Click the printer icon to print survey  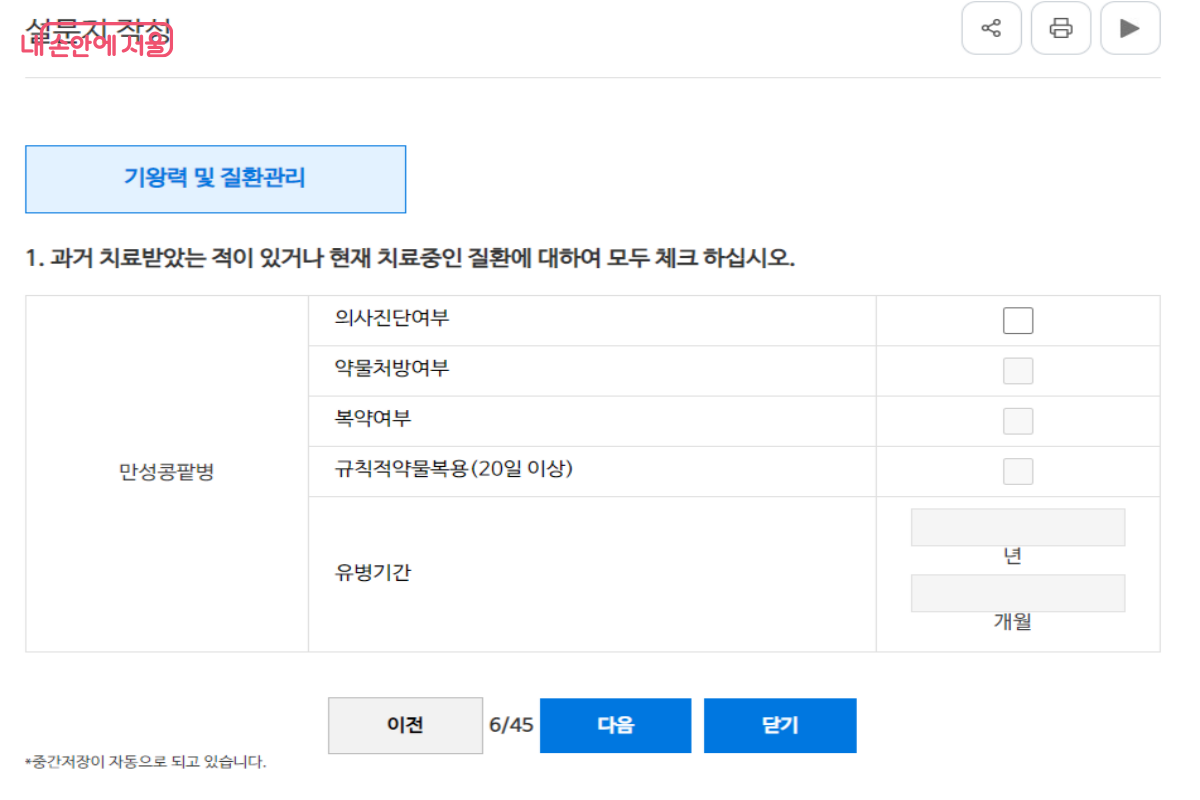[1060, 28]
